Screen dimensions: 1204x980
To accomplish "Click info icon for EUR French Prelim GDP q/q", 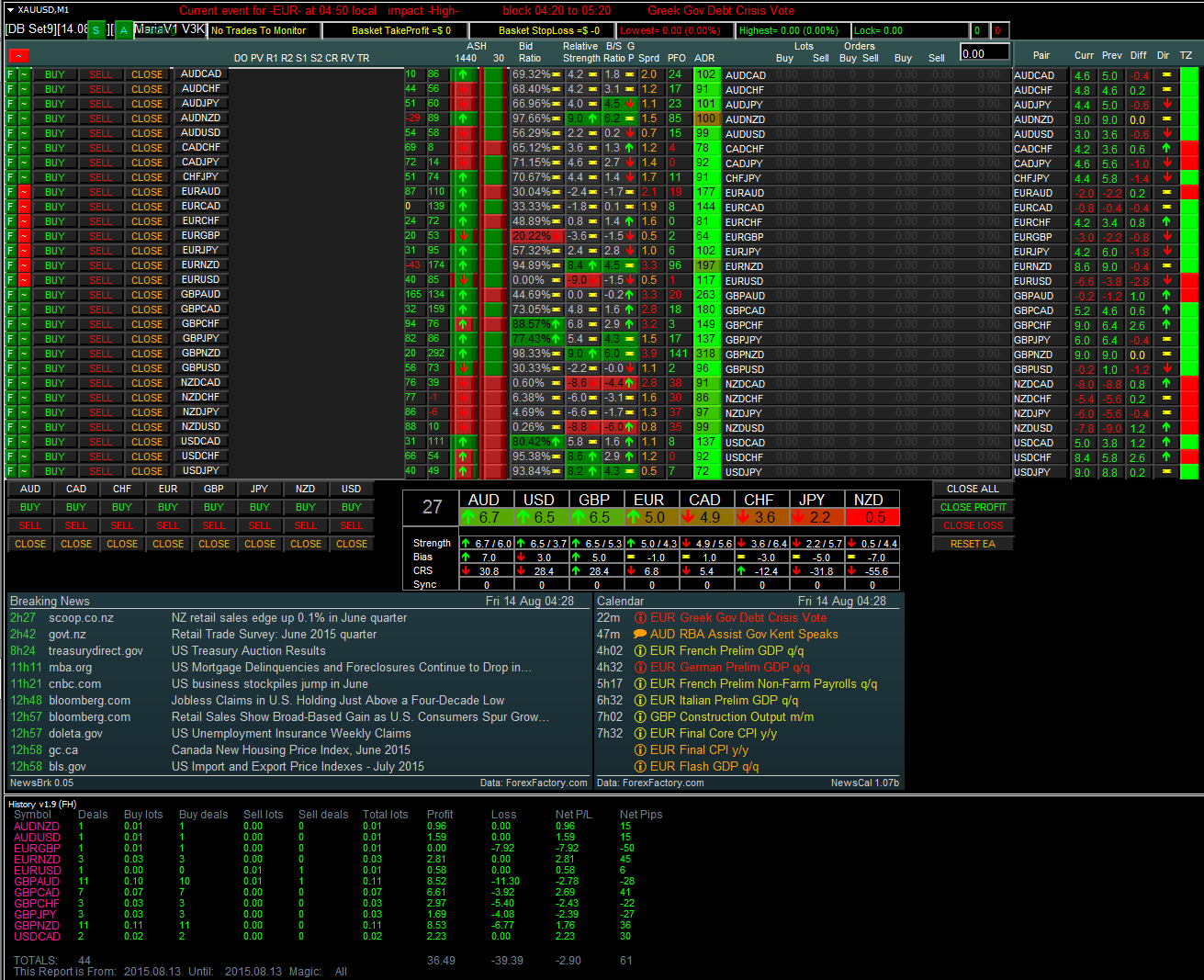I will pyautogui.click(x=640, y=651).
